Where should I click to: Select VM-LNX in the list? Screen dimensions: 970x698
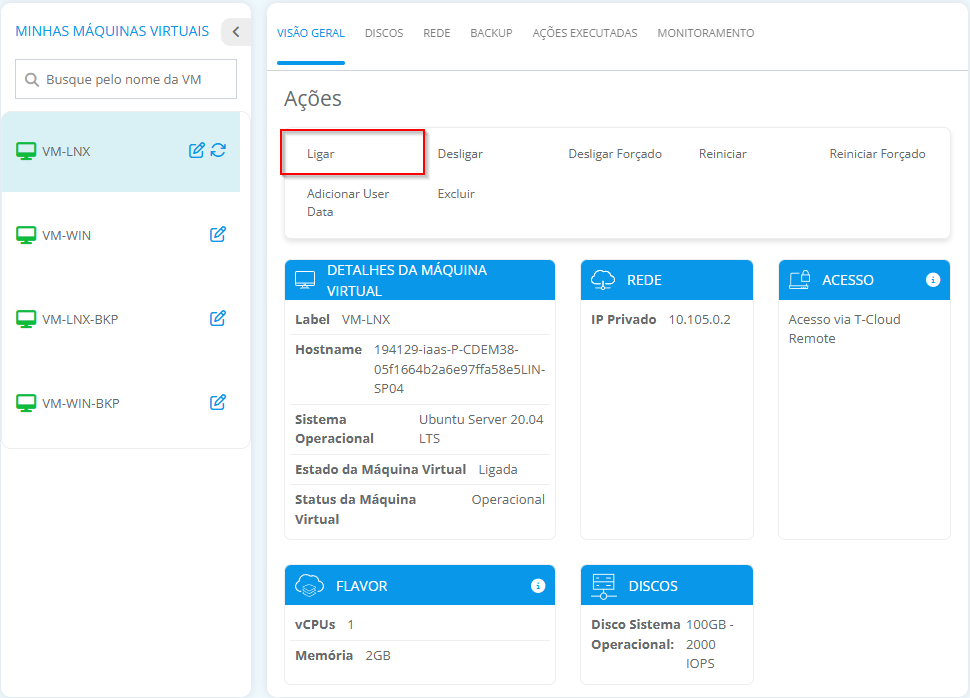tap(66, 152)
